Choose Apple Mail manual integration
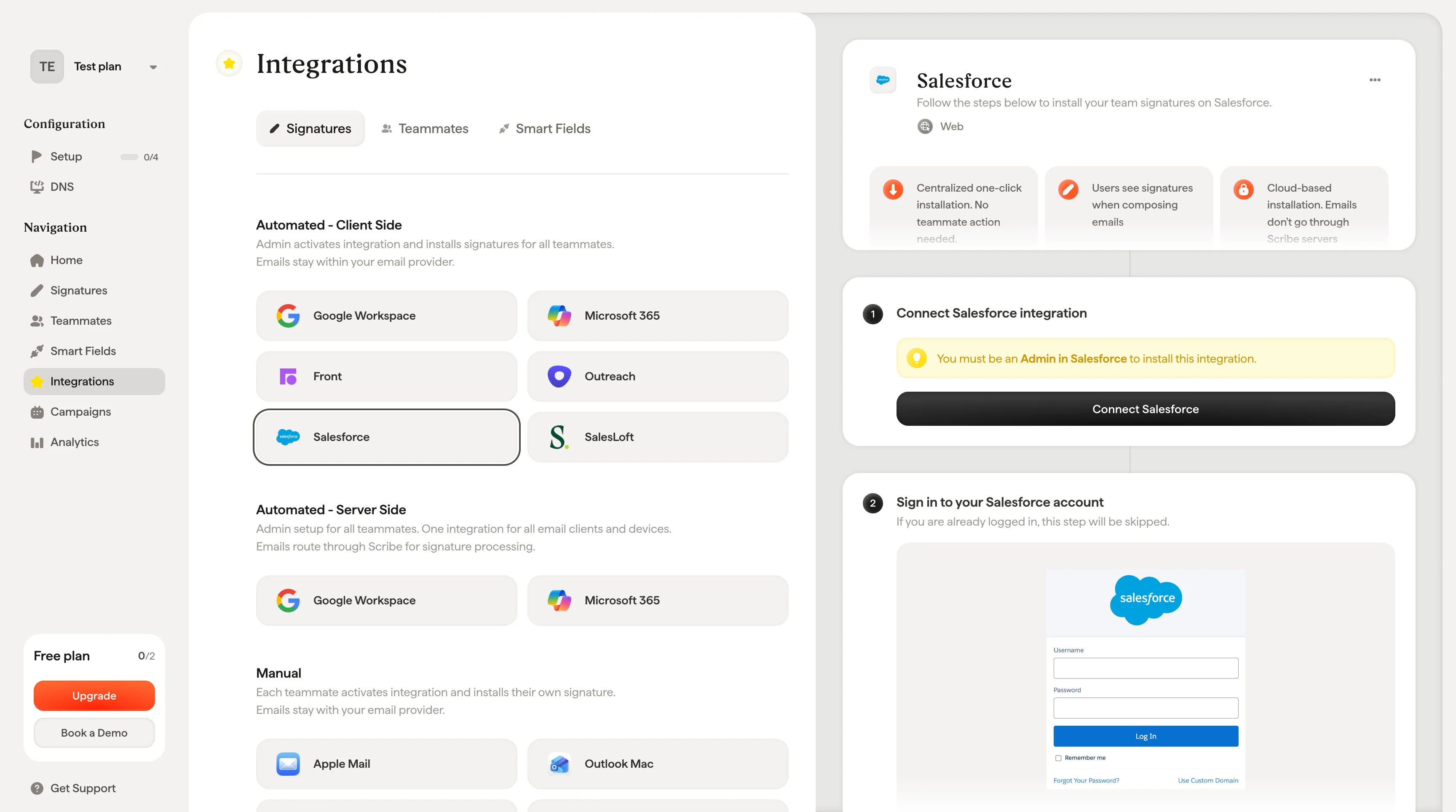1456x812 pixels. pos(387,764)
